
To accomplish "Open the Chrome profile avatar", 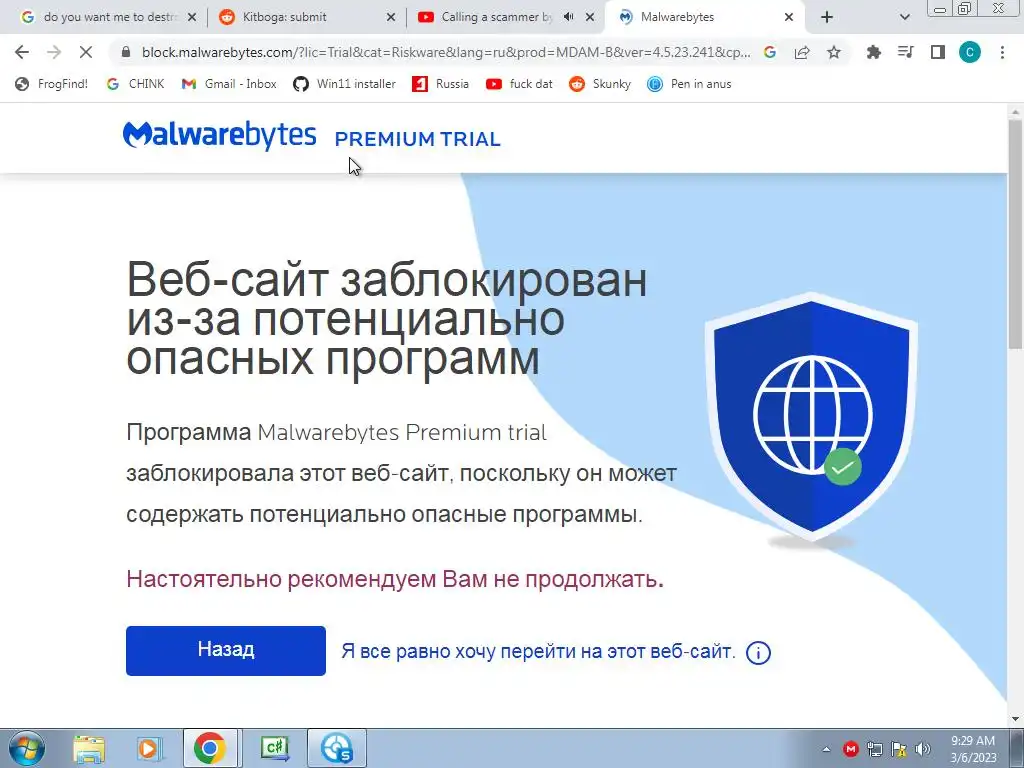I will point(970,52).
